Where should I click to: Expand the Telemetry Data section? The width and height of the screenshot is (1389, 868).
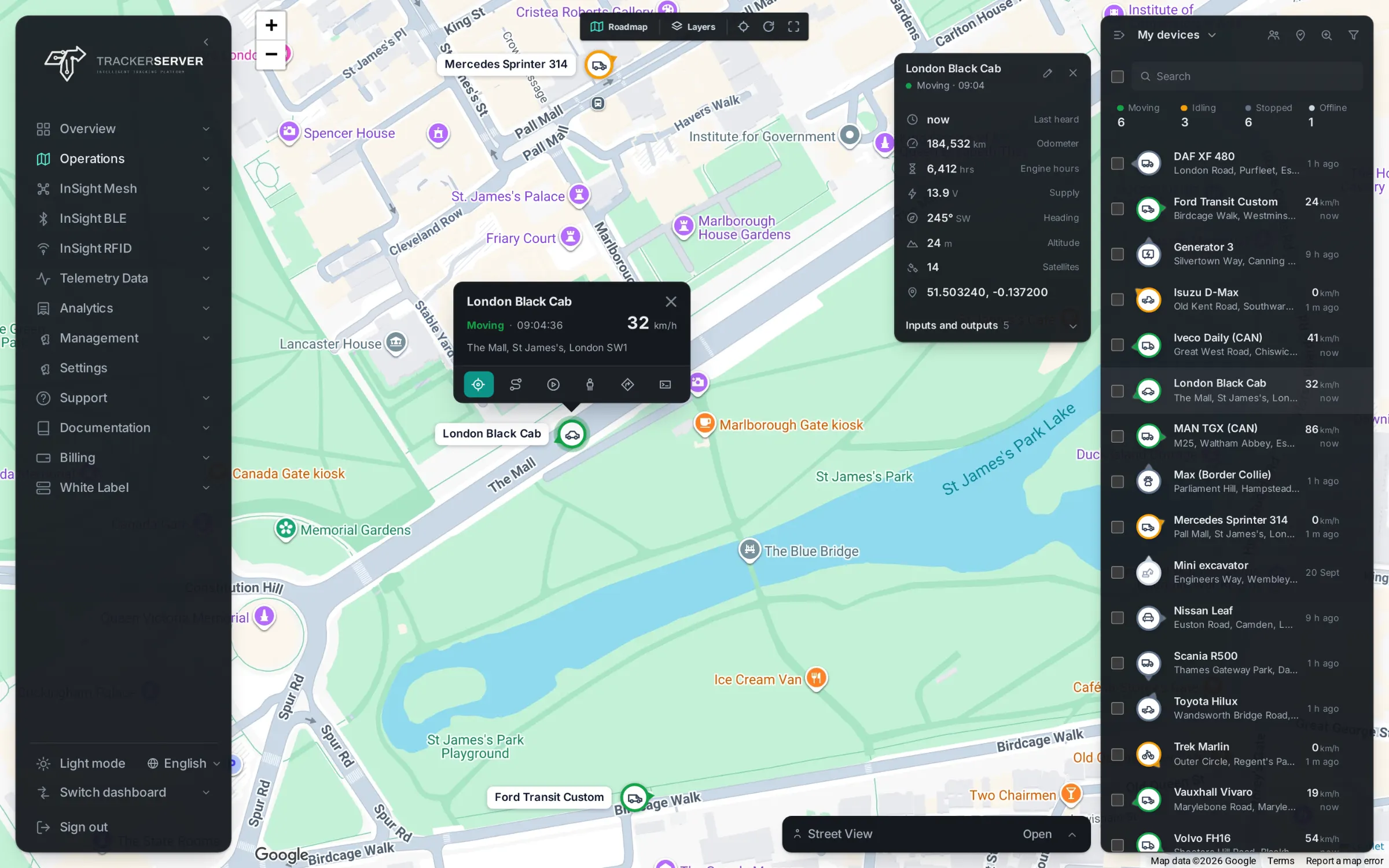pos(123,278)
